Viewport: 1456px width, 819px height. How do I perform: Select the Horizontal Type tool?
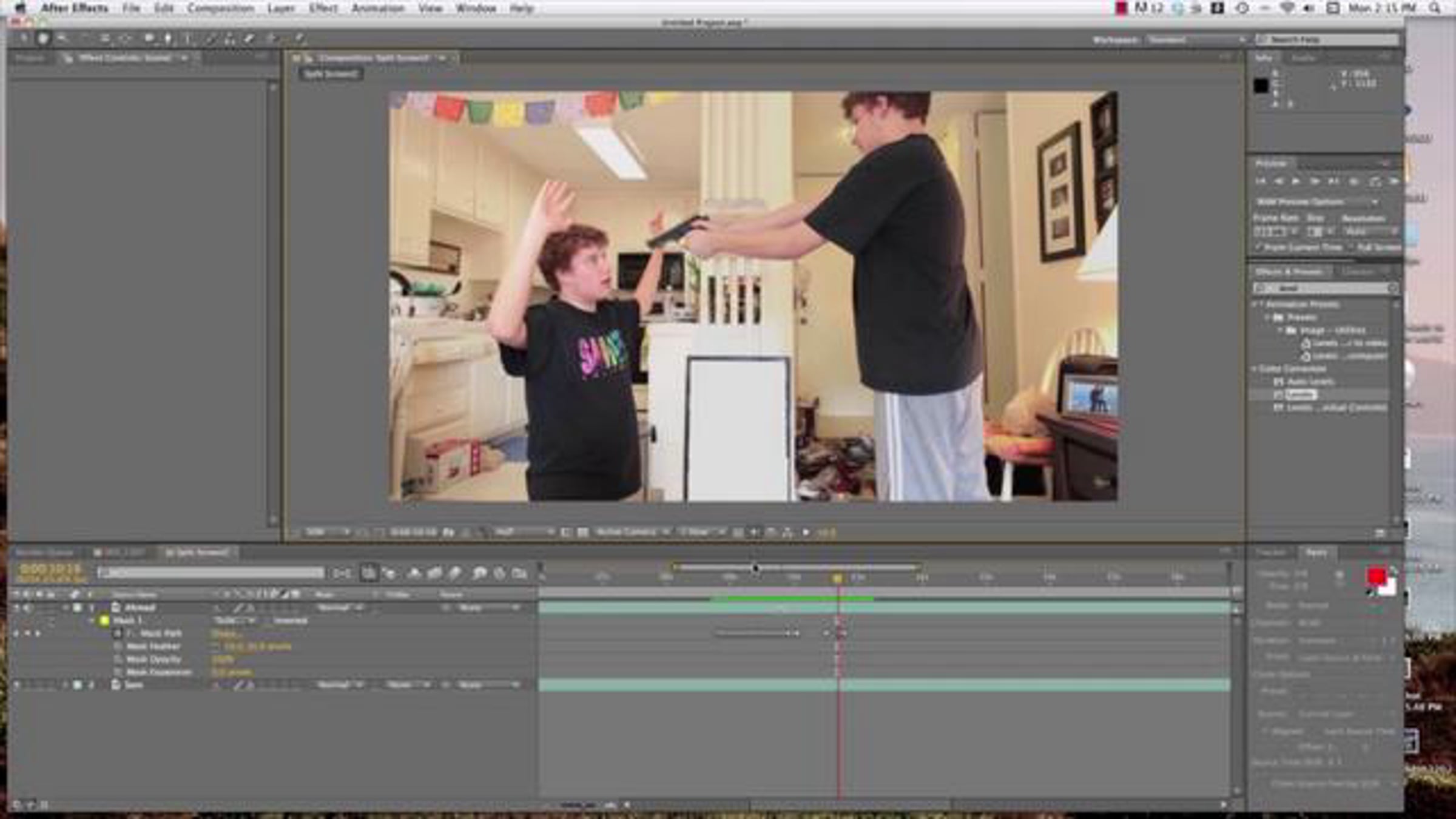pyautogui.click(x=188, y=39)
